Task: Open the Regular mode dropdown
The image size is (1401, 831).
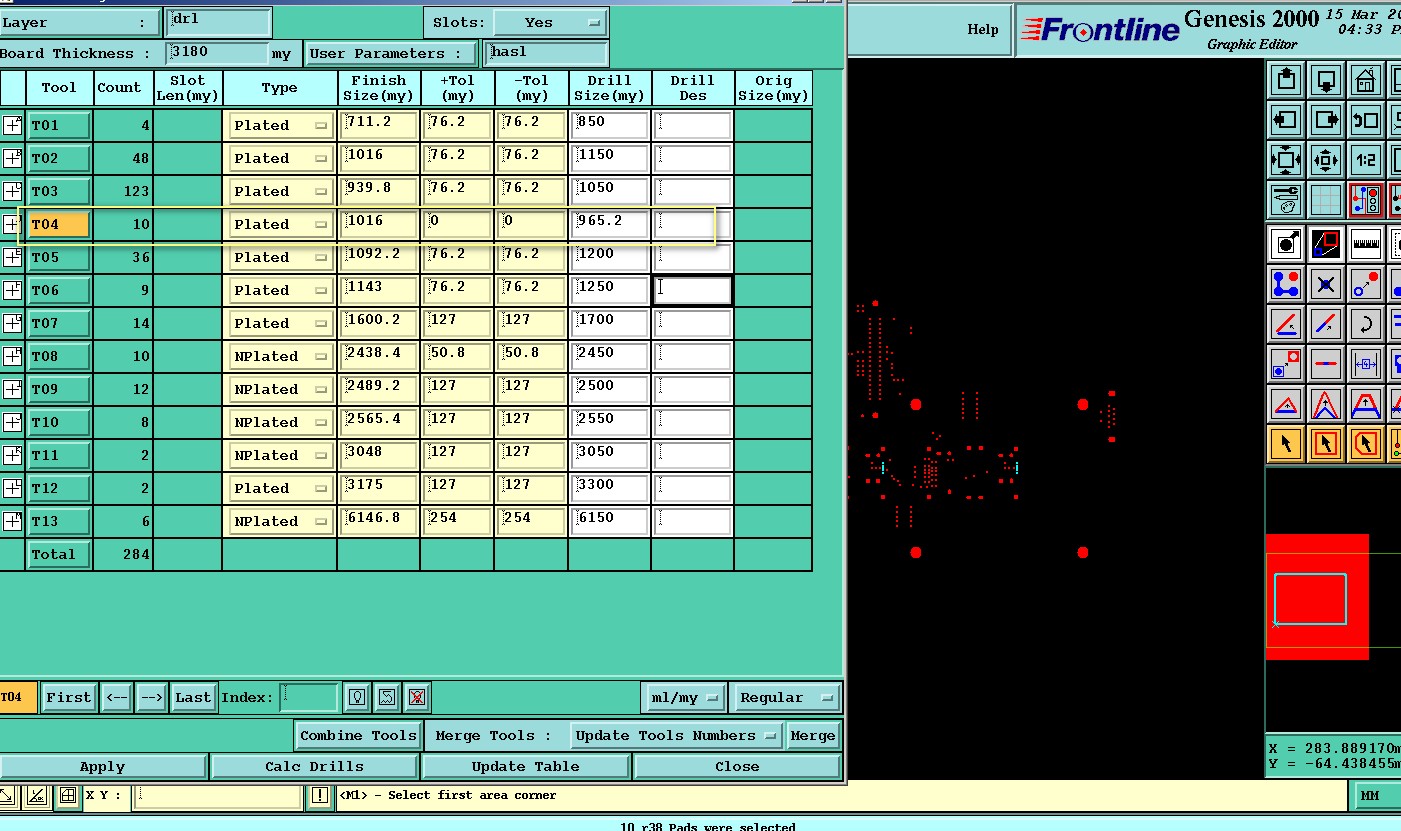Action: [786, 697]
